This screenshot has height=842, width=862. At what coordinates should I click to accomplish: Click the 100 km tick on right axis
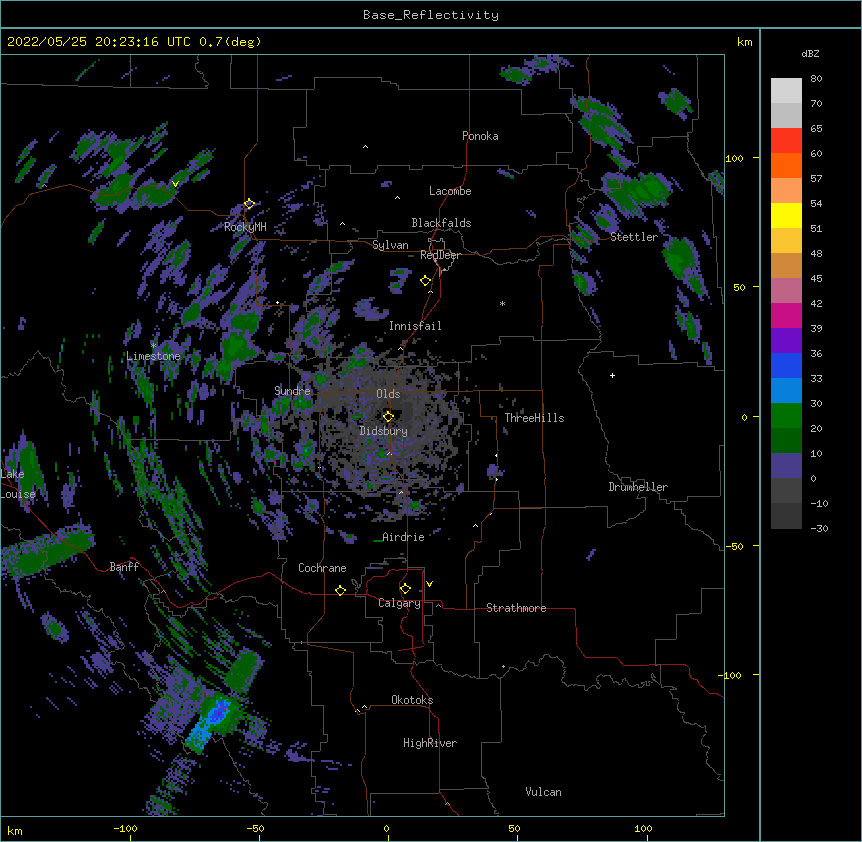pos(734,158)
